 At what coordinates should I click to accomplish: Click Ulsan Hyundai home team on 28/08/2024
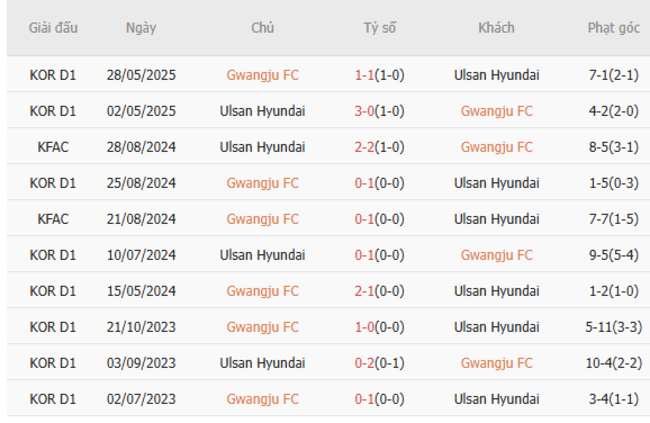tap(262, 147)
